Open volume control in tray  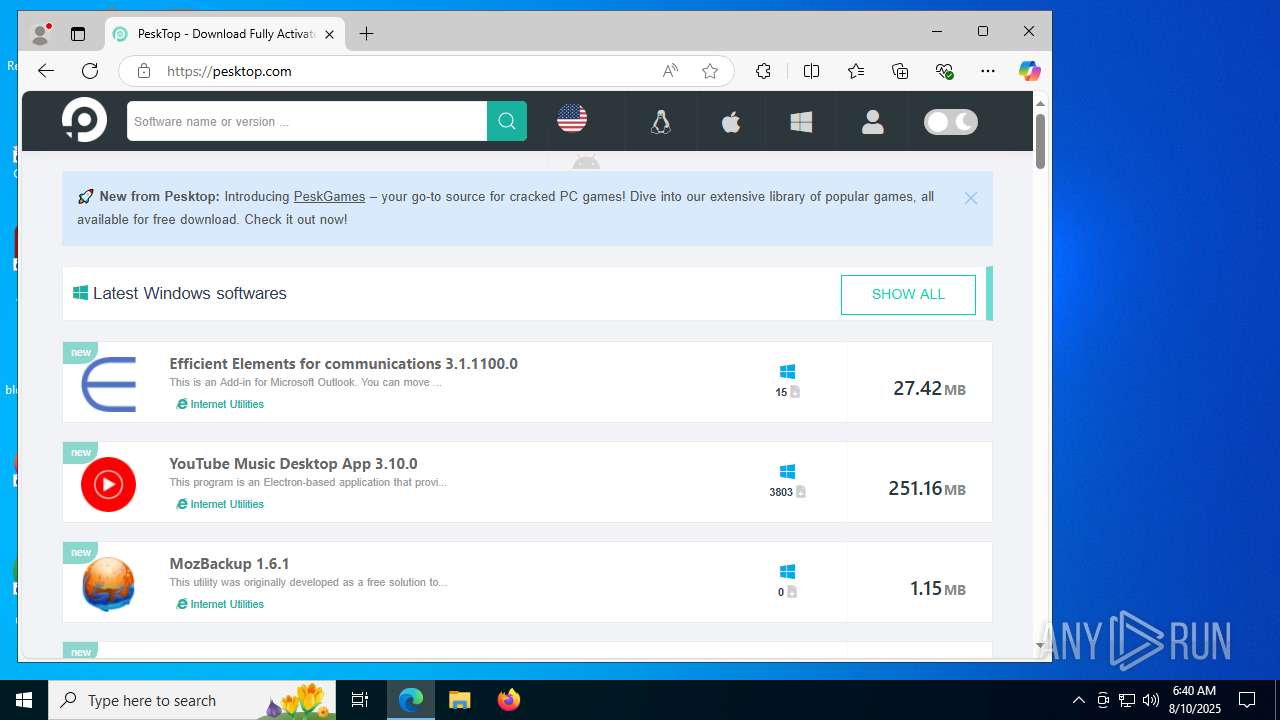1150,700
